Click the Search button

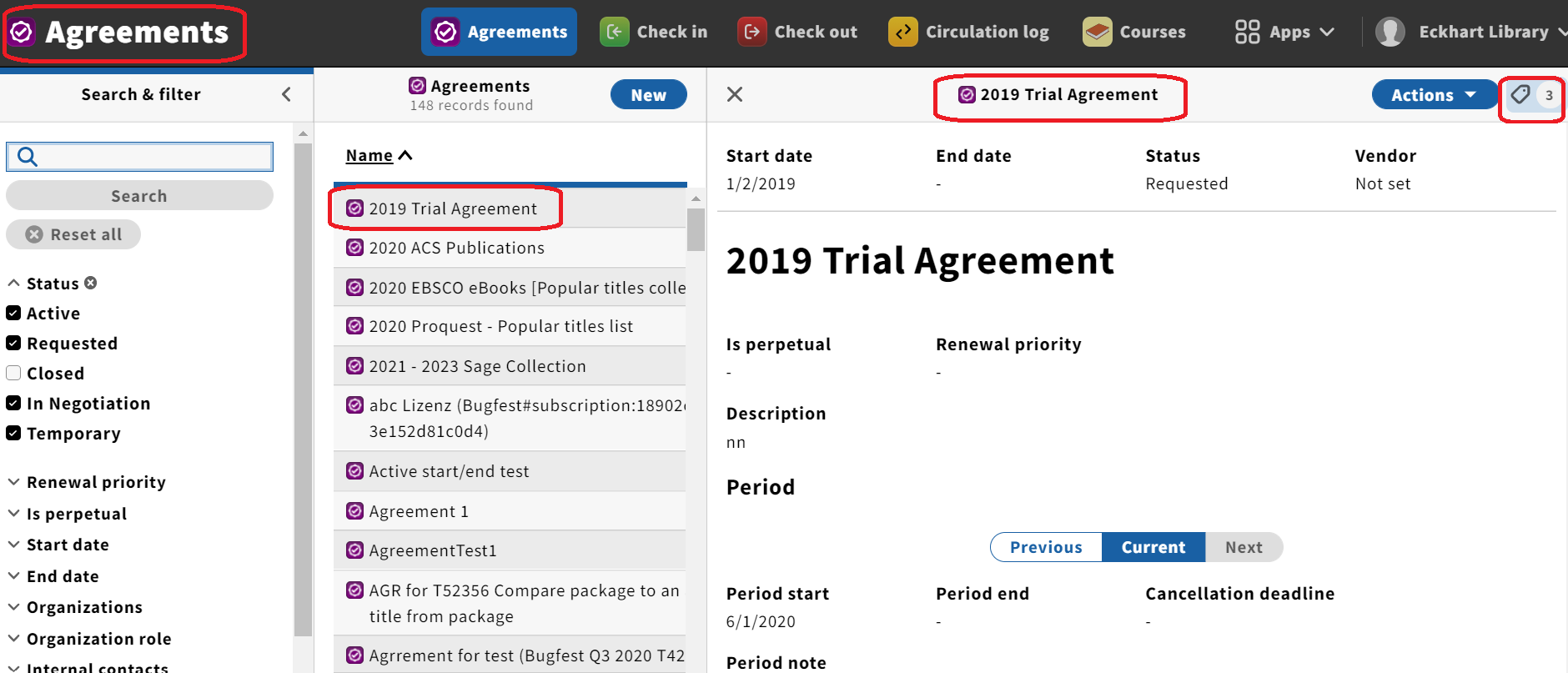[x=139, y=196]
